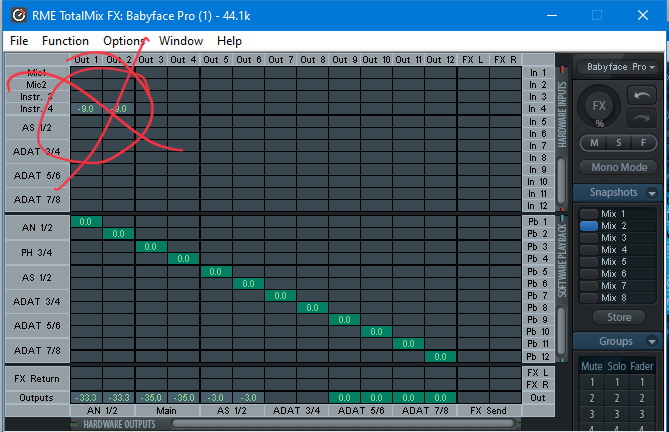669x432 pixels.
Task: Click the FX Send label at bottom
Action: 489,411
